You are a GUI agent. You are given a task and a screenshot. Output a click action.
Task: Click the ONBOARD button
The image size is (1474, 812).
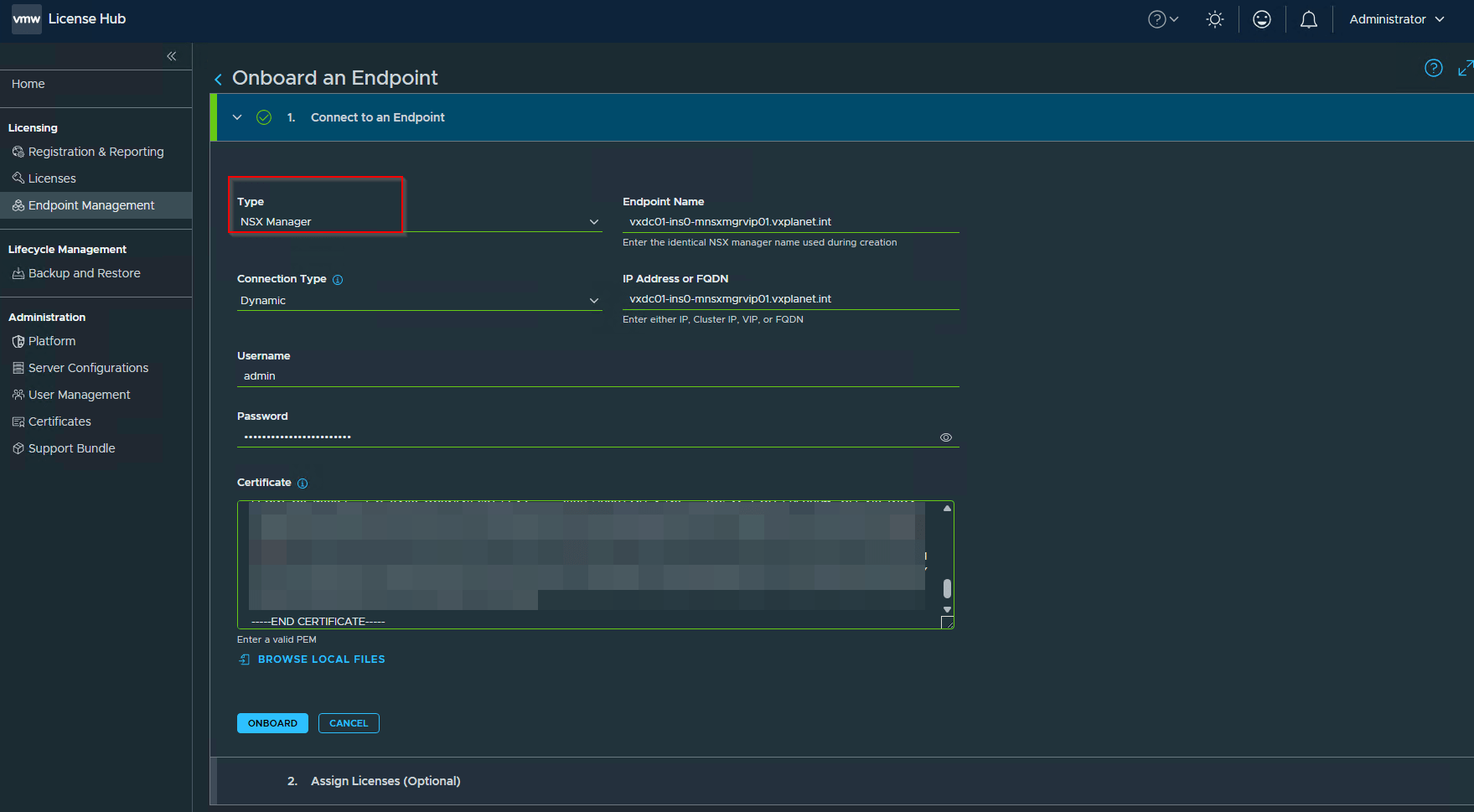coord(272,723)
